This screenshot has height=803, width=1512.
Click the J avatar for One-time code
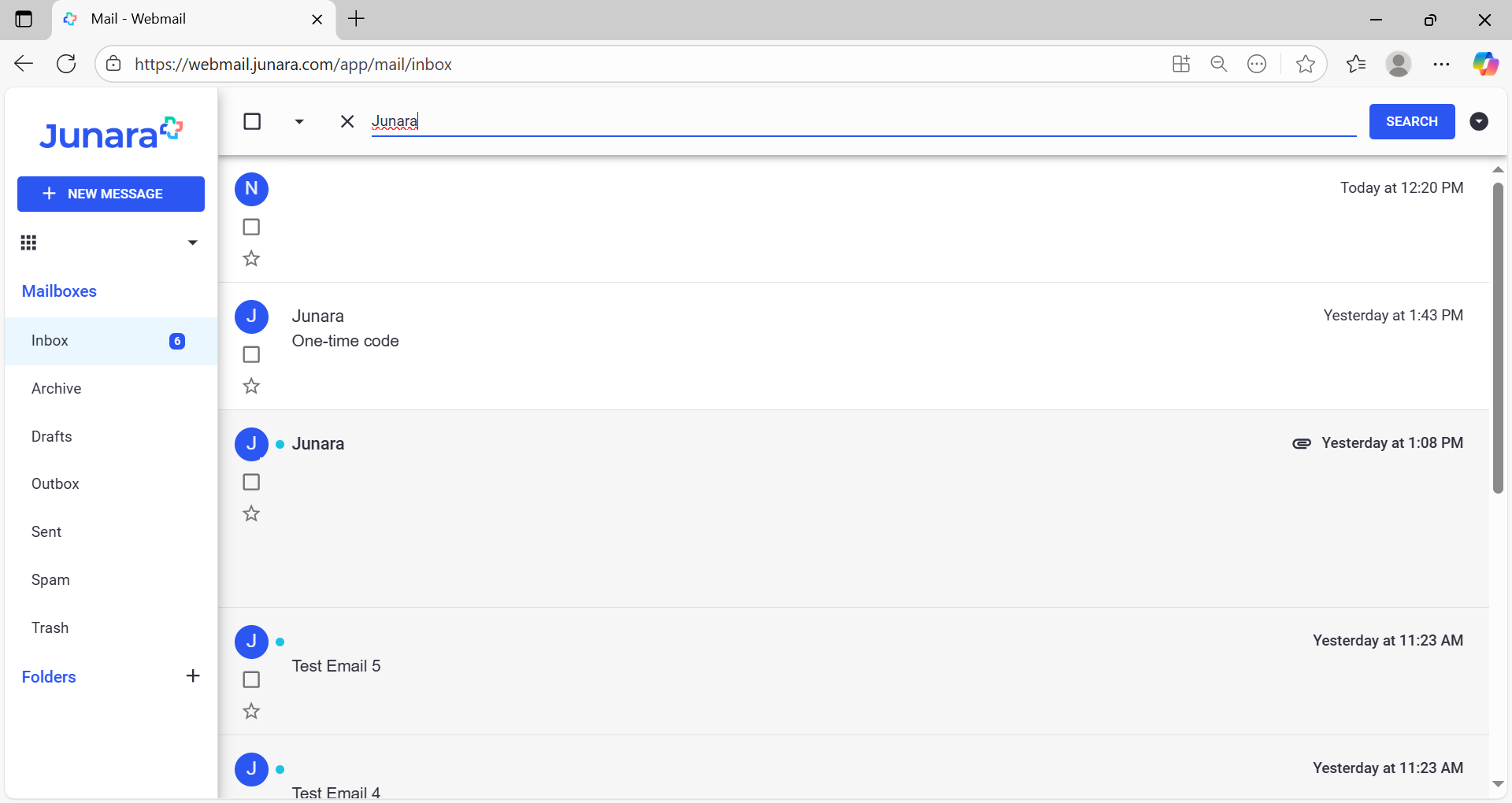(252, 316)
